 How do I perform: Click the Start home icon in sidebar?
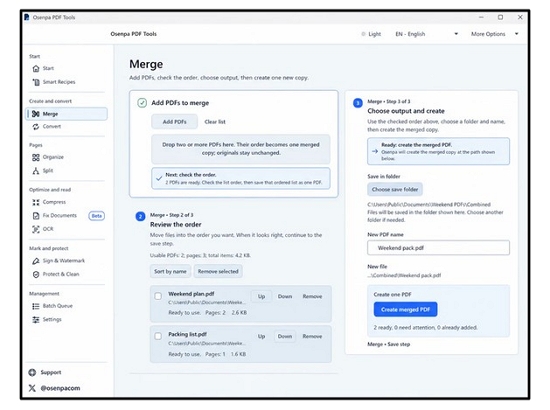coord(36,68)
